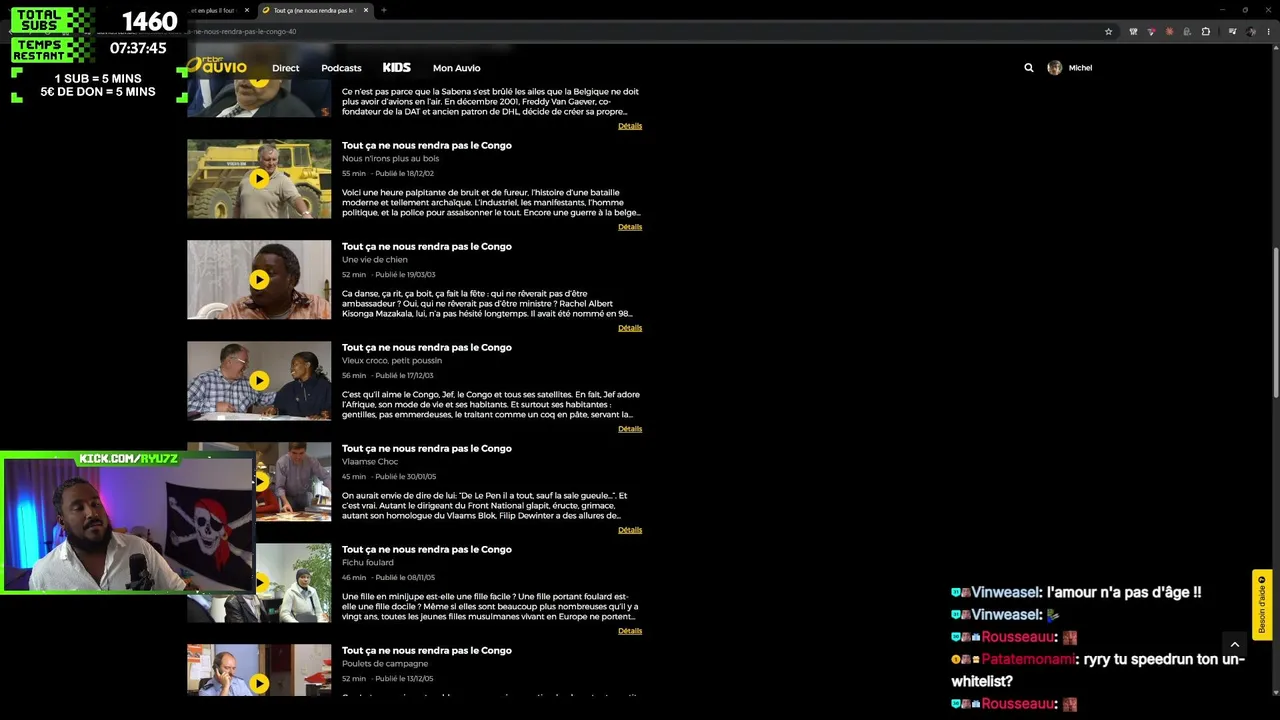Click the subtitle "Vieux croco, petit poussin"

[392, 361]
